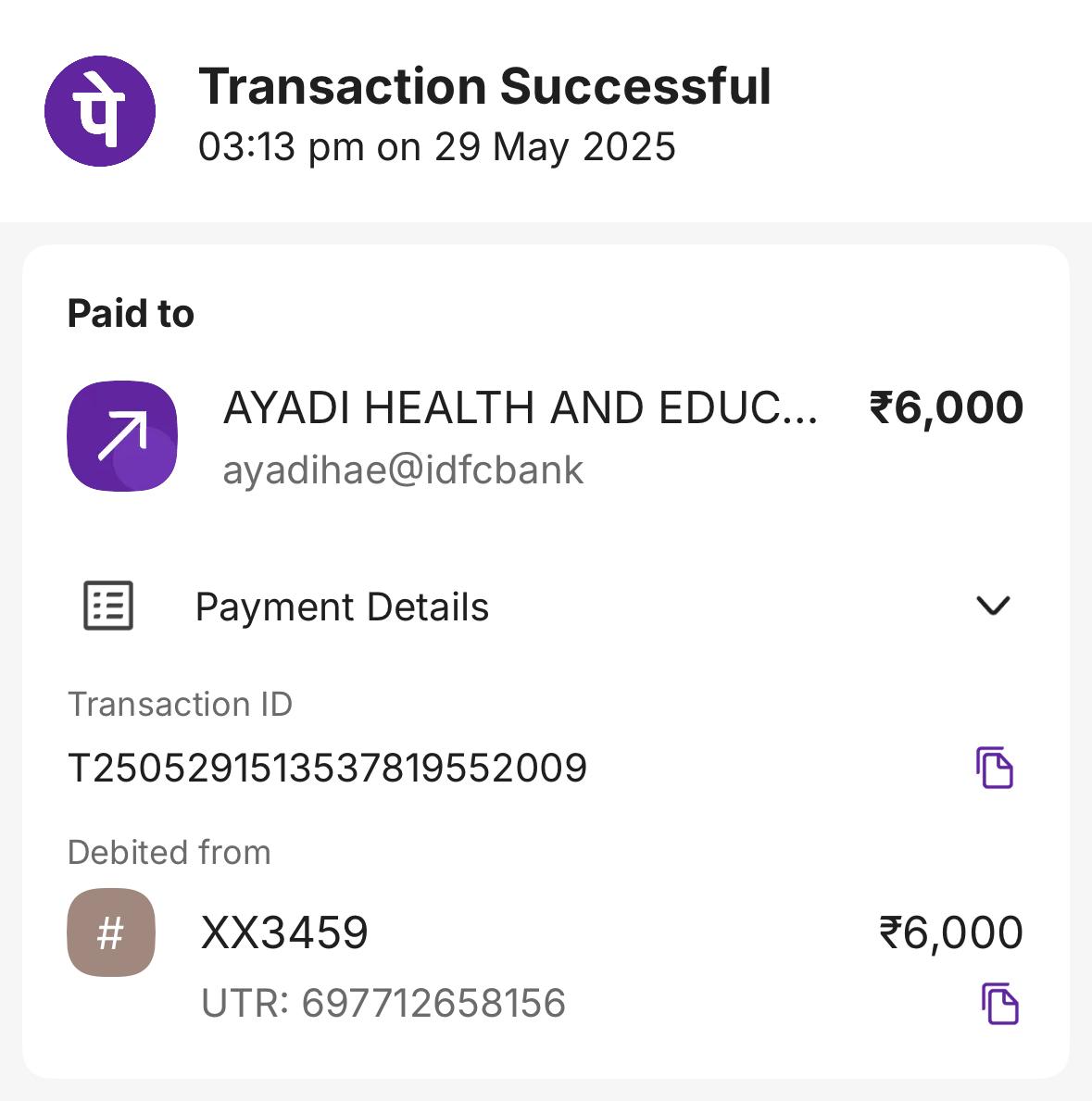Click the transaction date and time

[437, 147]
